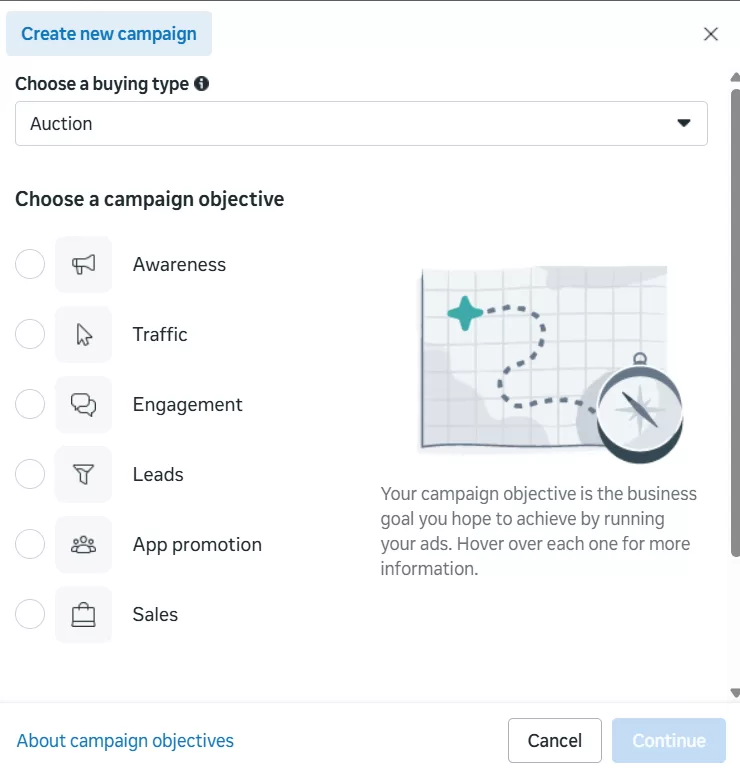Image resolution: width=740 pixels, height=777 pixels.
Task: Click the buying type dropdown arrow
Action: [x=684, y=123]
